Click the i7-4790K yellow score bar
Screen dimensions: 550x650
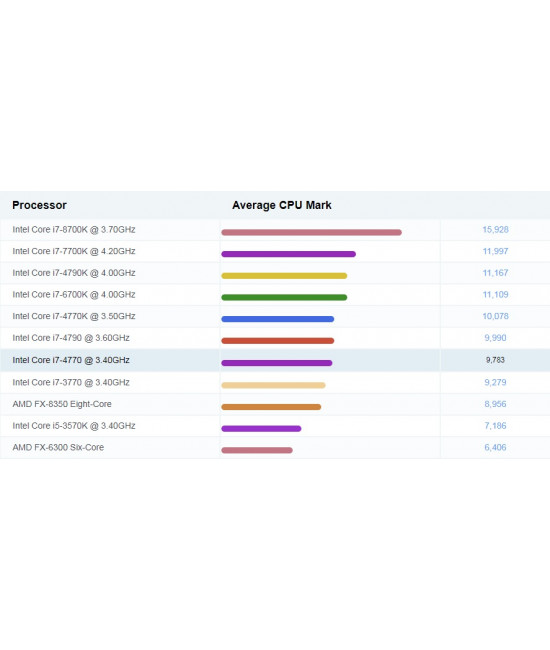(284, 276)
